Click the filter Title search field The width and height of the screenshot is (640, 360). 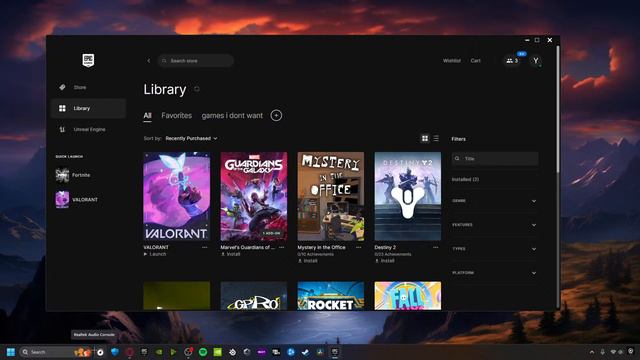(495, 158)
